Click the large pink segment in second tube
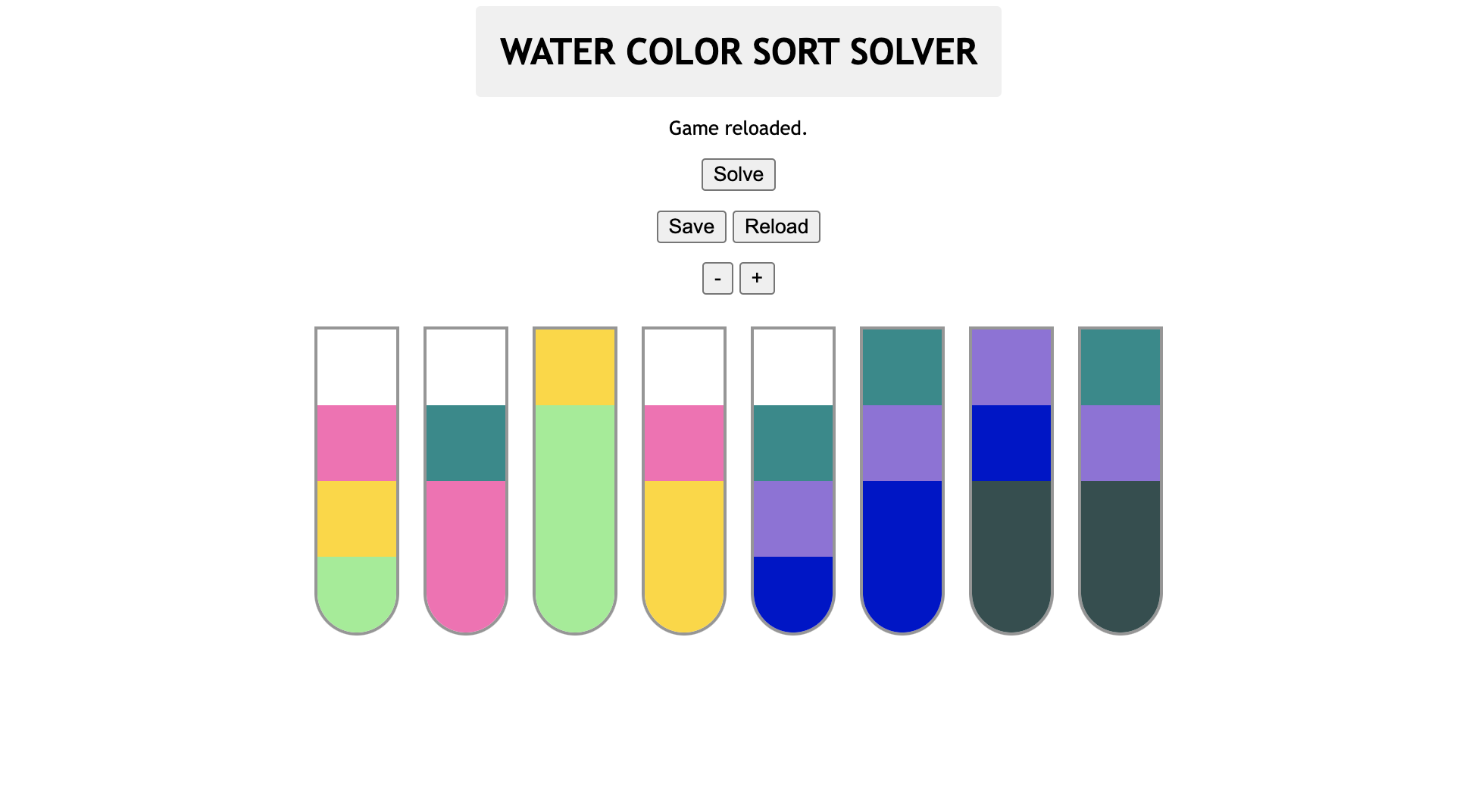This screenshot has width=1469, height=812. pyautogui.click(x=466, y=553)
